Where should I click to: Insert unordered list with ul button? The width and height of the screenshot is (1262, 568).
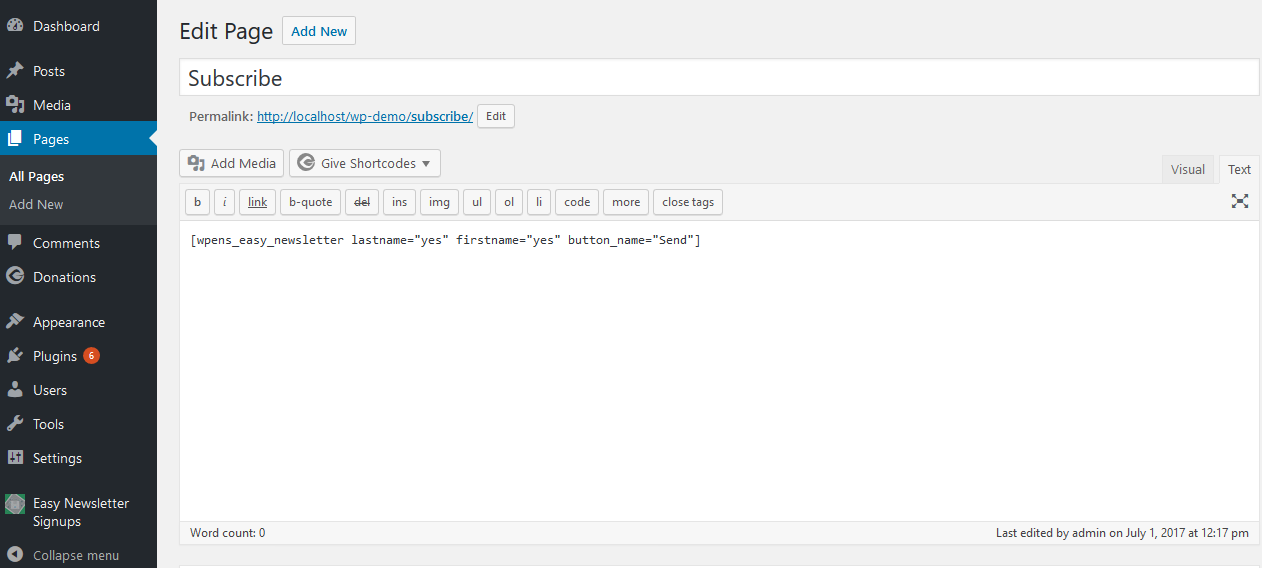pos(477,202)
